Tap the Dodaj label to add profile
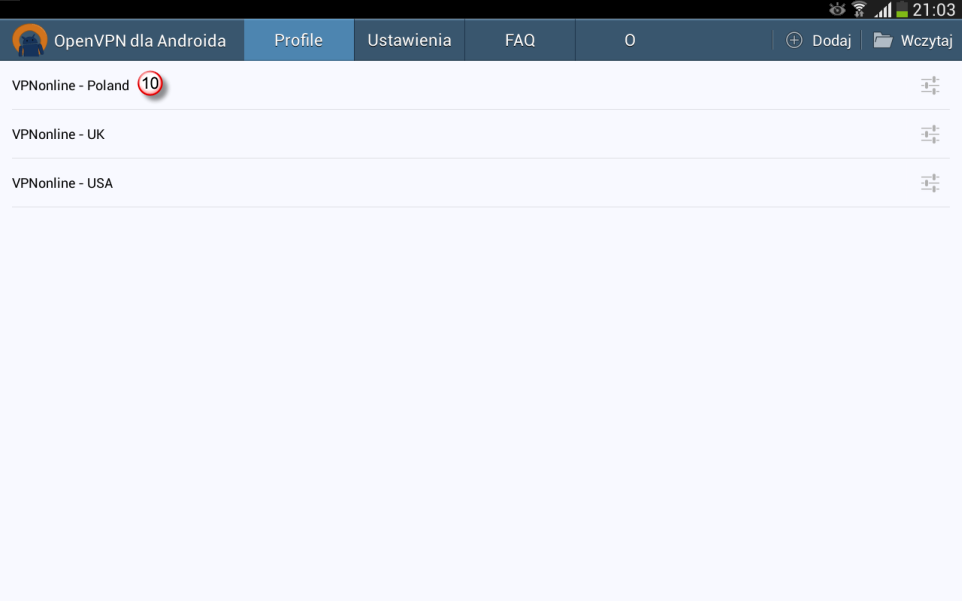The image size is (962, 601). click(x=831, y=41)
